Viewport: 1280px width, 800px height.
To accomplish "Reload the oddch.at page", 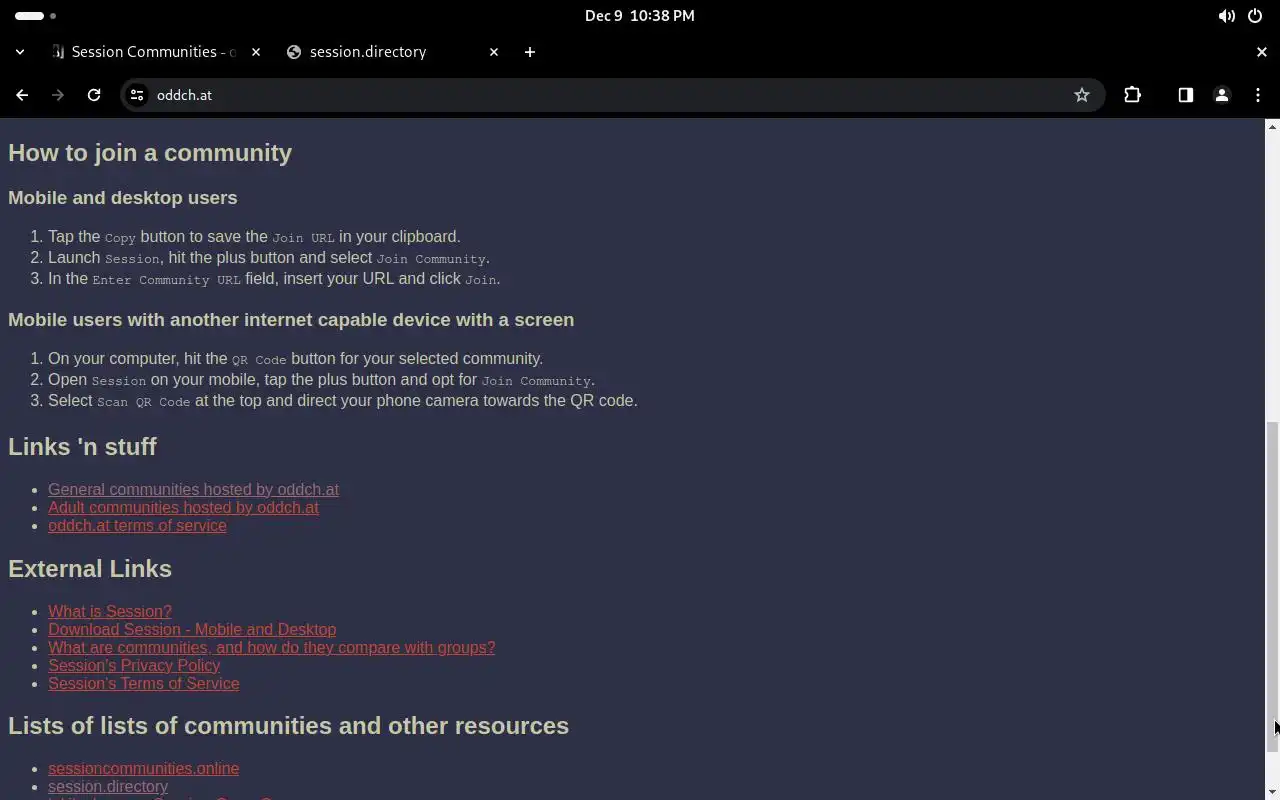I will [94, 95].
